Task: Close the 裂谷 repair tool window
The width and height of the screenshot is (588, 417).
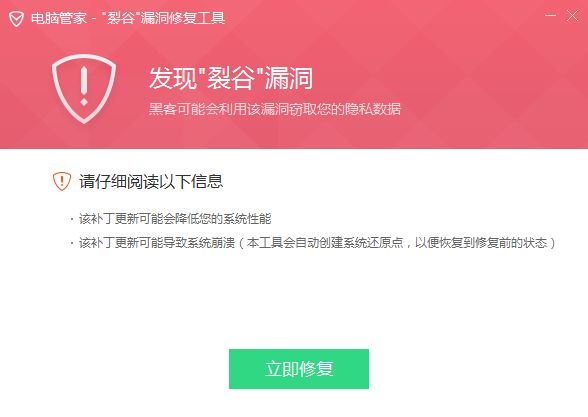Action: pos(572,16)
